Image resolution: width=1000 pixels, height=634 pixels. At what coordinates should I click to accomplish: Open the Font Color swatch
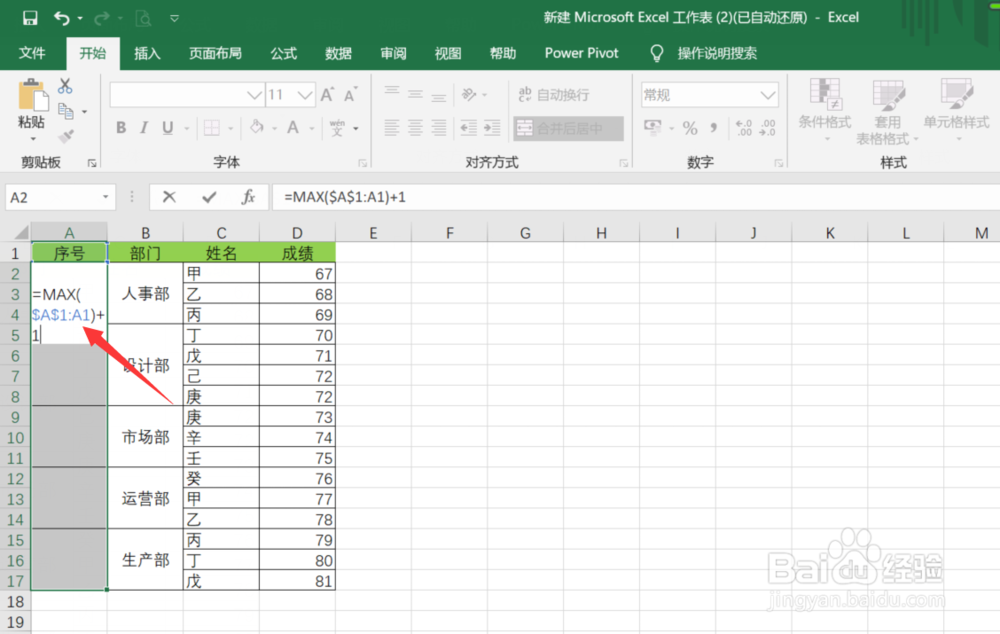[294, 128]
